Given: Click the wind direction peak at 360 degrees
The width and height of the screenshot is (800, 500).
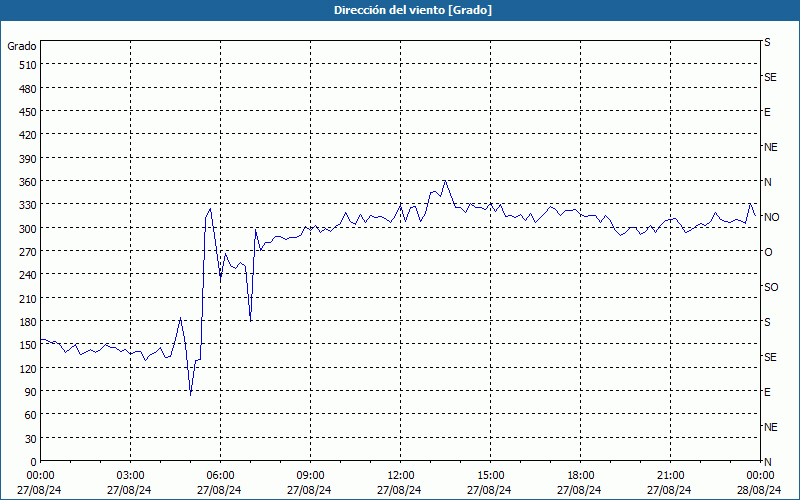Looking at the screenshot, I should 445,181.
